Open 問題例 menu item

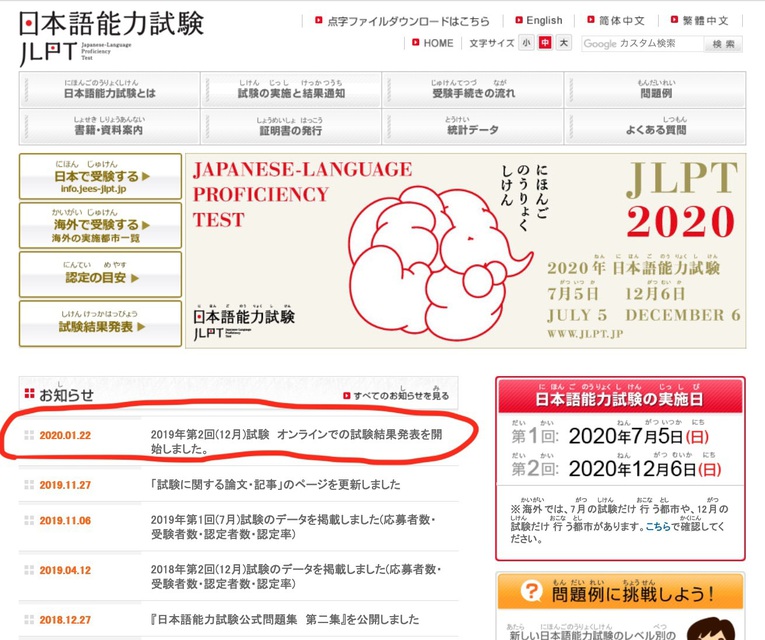(656, 90)
